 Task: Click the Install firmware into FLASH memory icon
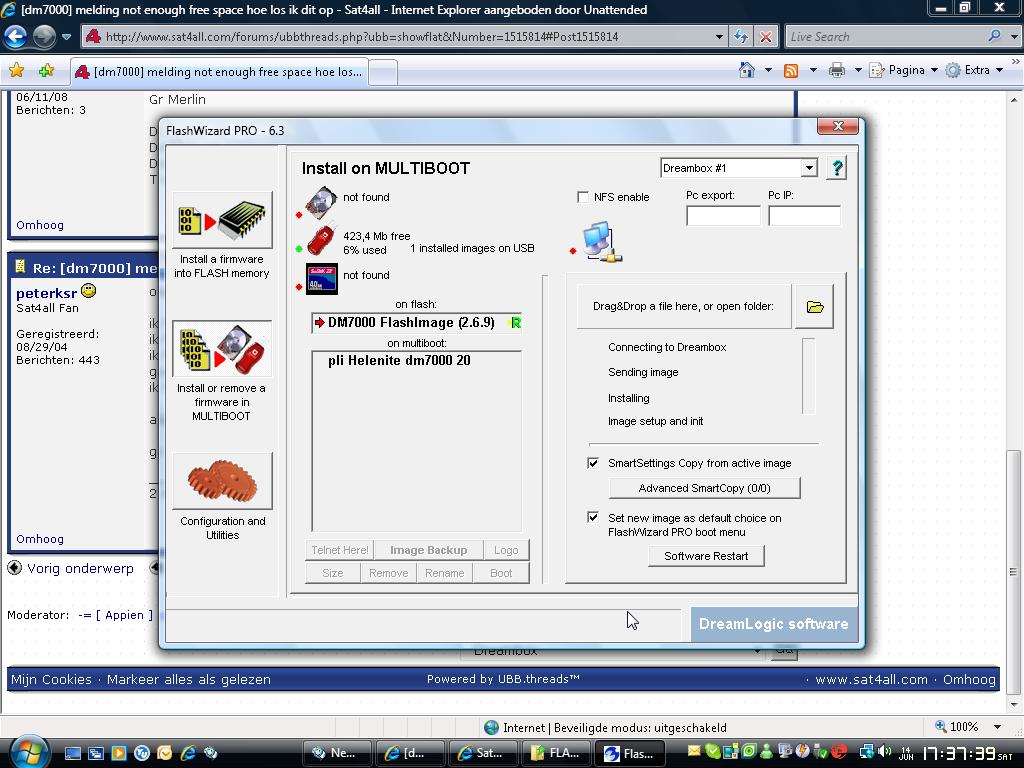click(x=222, y=220)
